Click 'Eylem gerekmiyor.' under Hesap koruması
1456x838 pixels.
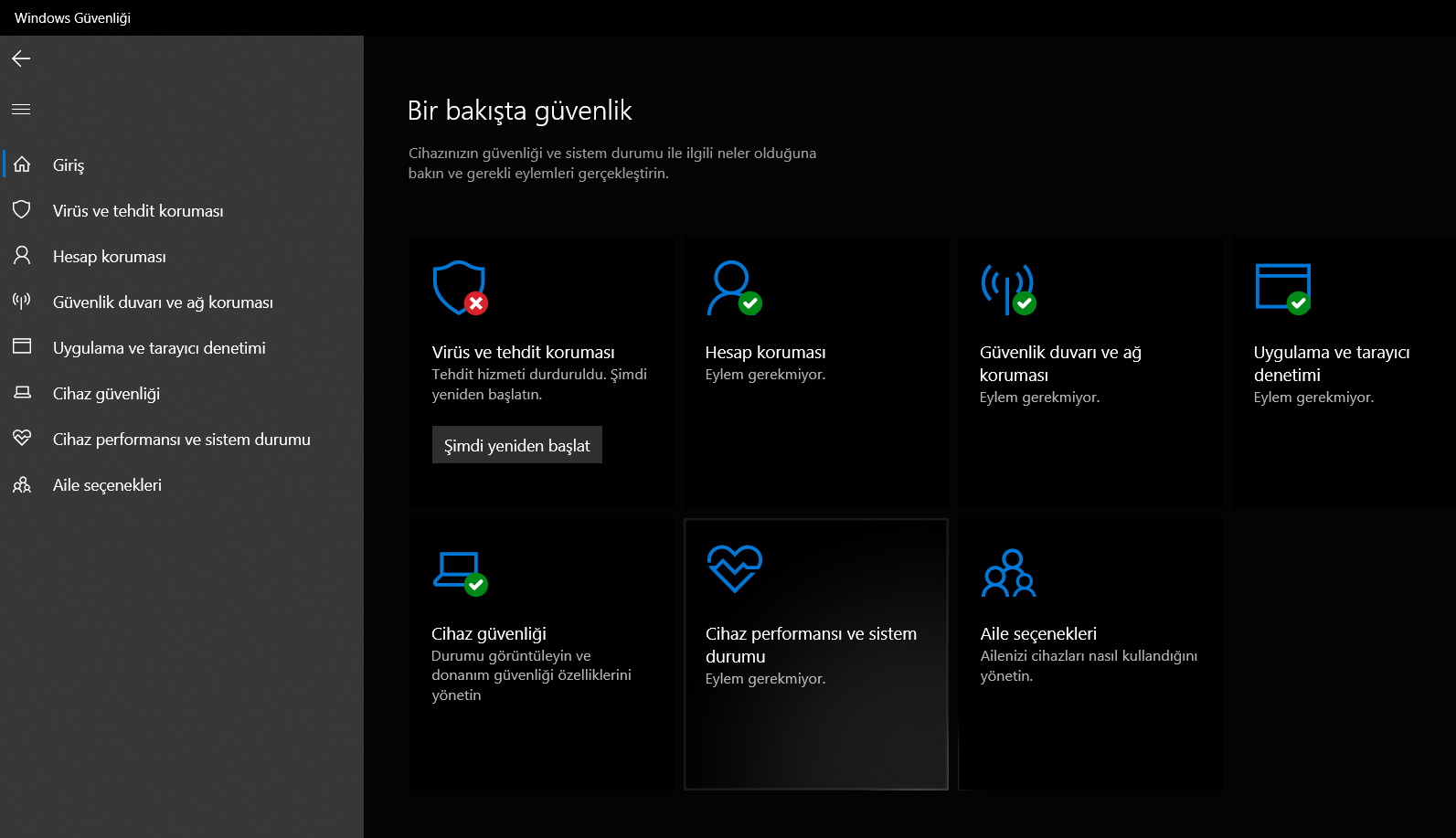tap(765, 375)
